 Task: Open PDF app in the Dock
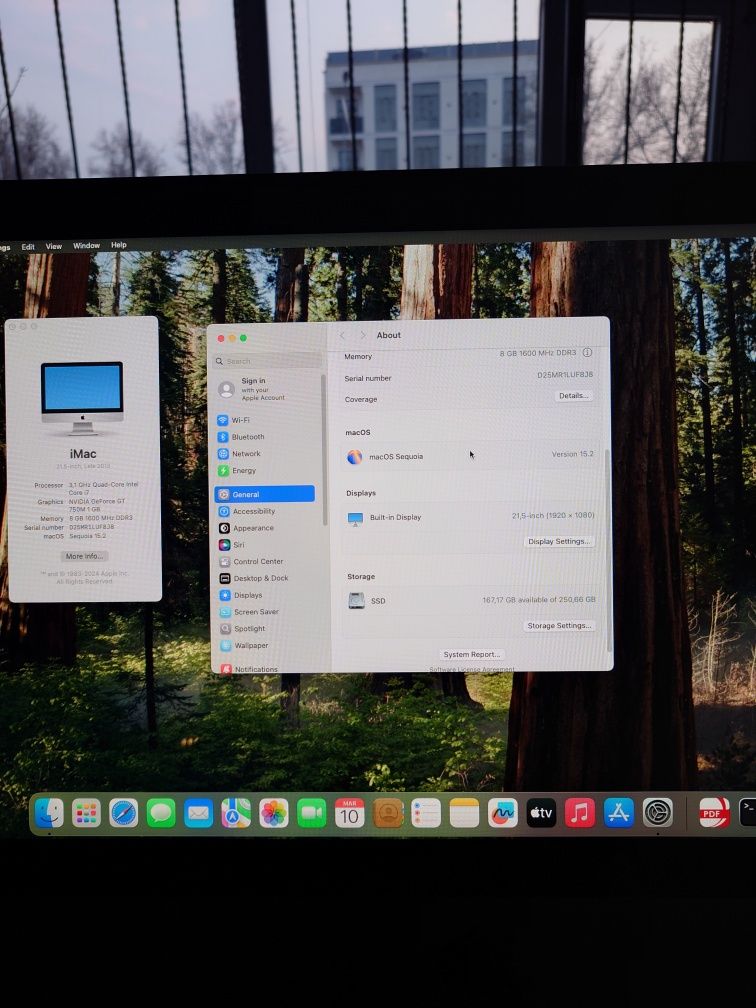pos(714,813)
